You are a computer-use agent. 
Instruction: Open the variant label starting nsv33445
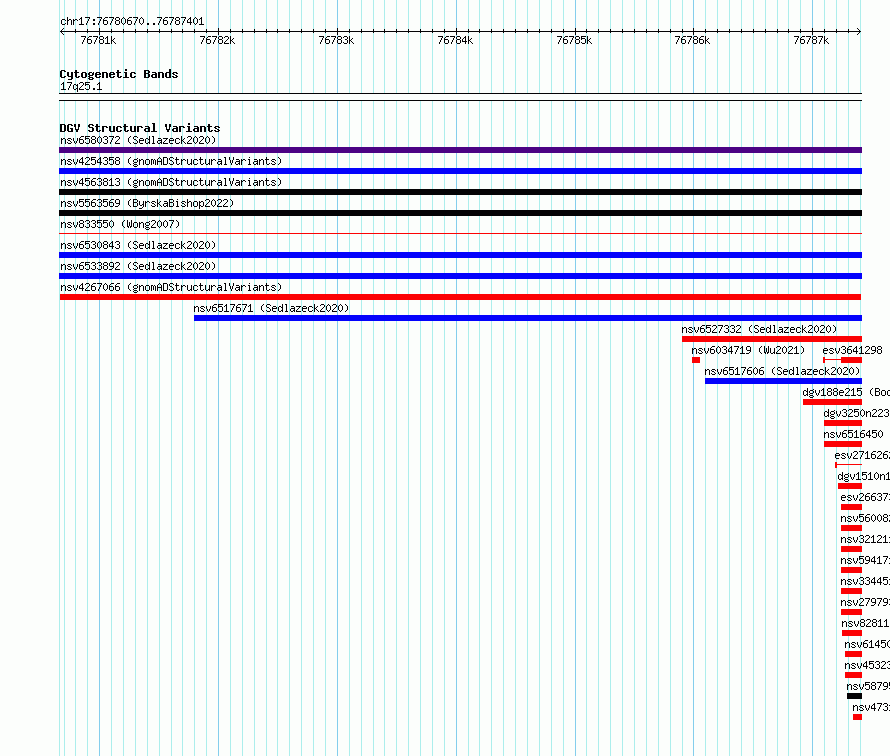(x=865, y=581)
